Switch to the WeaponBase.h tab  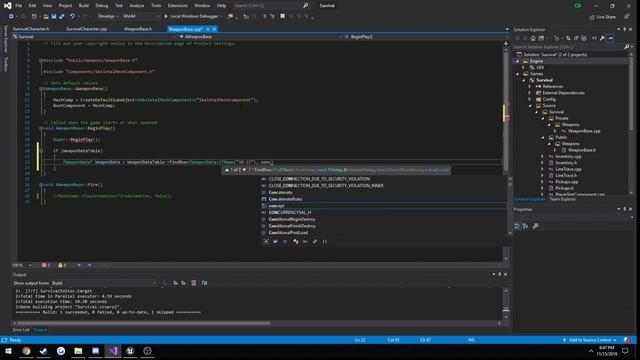click(x=138, y=29)
